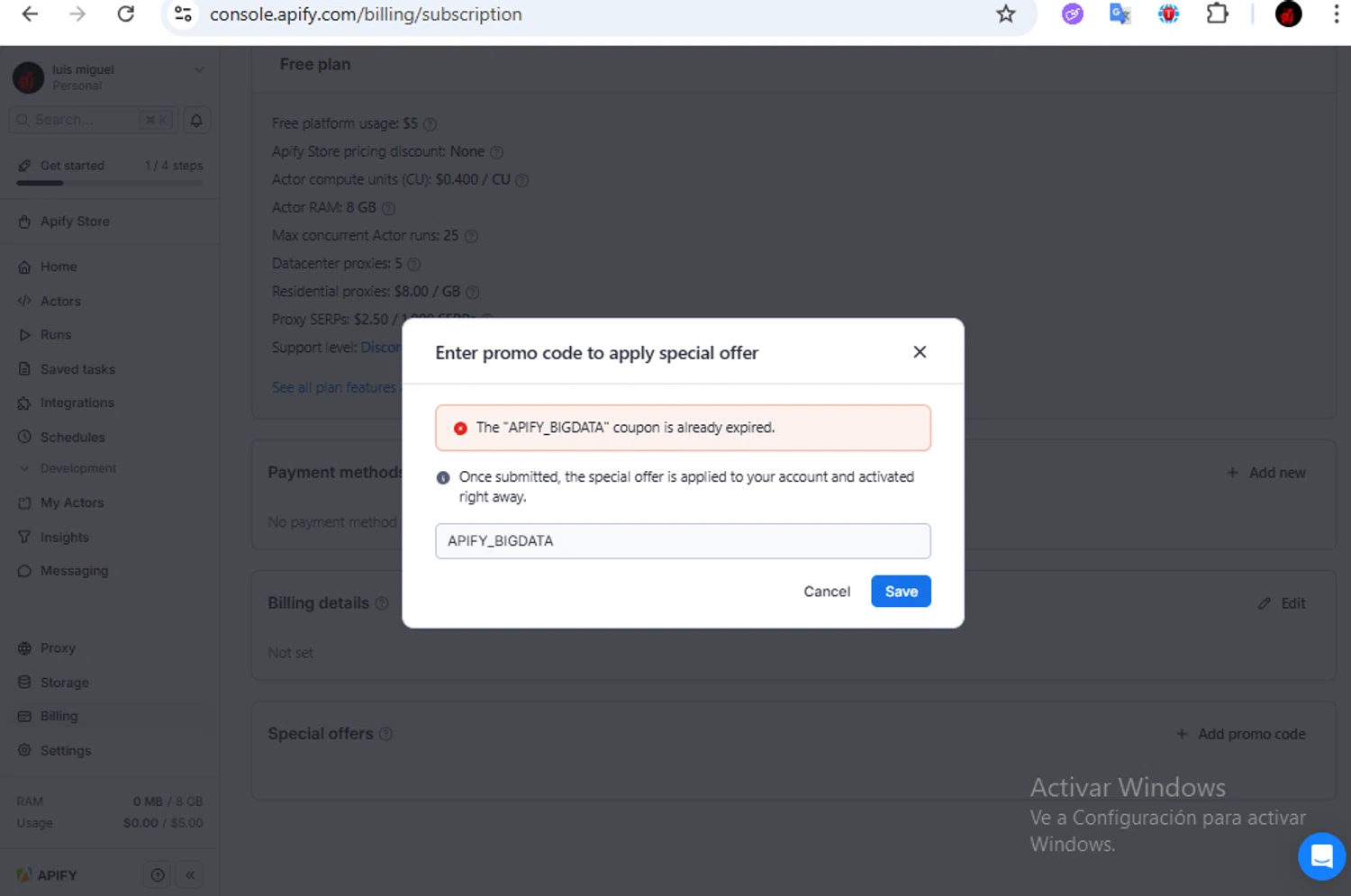The height and width of the screenshot is (896, 1351).
Task: Show info for Datacenter proxies
Action: [413, 264]
